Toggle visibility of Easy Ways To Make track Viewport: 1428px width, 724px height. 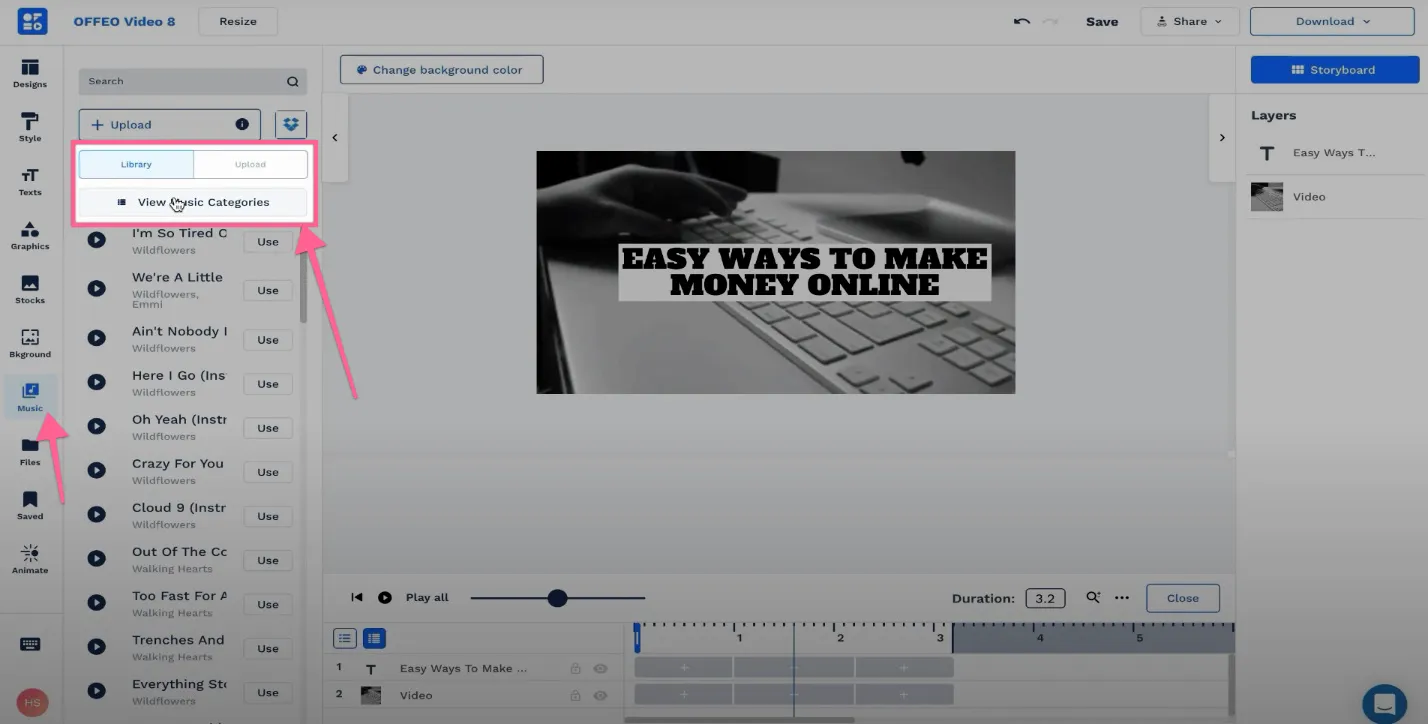tap(601, 668)
